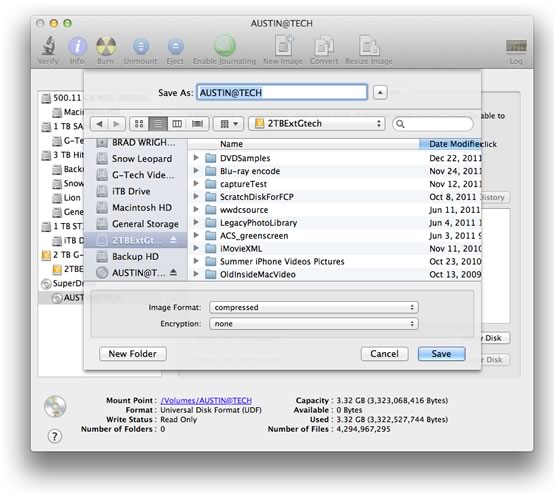Open the Encryption dropdown

pos(314,324)
